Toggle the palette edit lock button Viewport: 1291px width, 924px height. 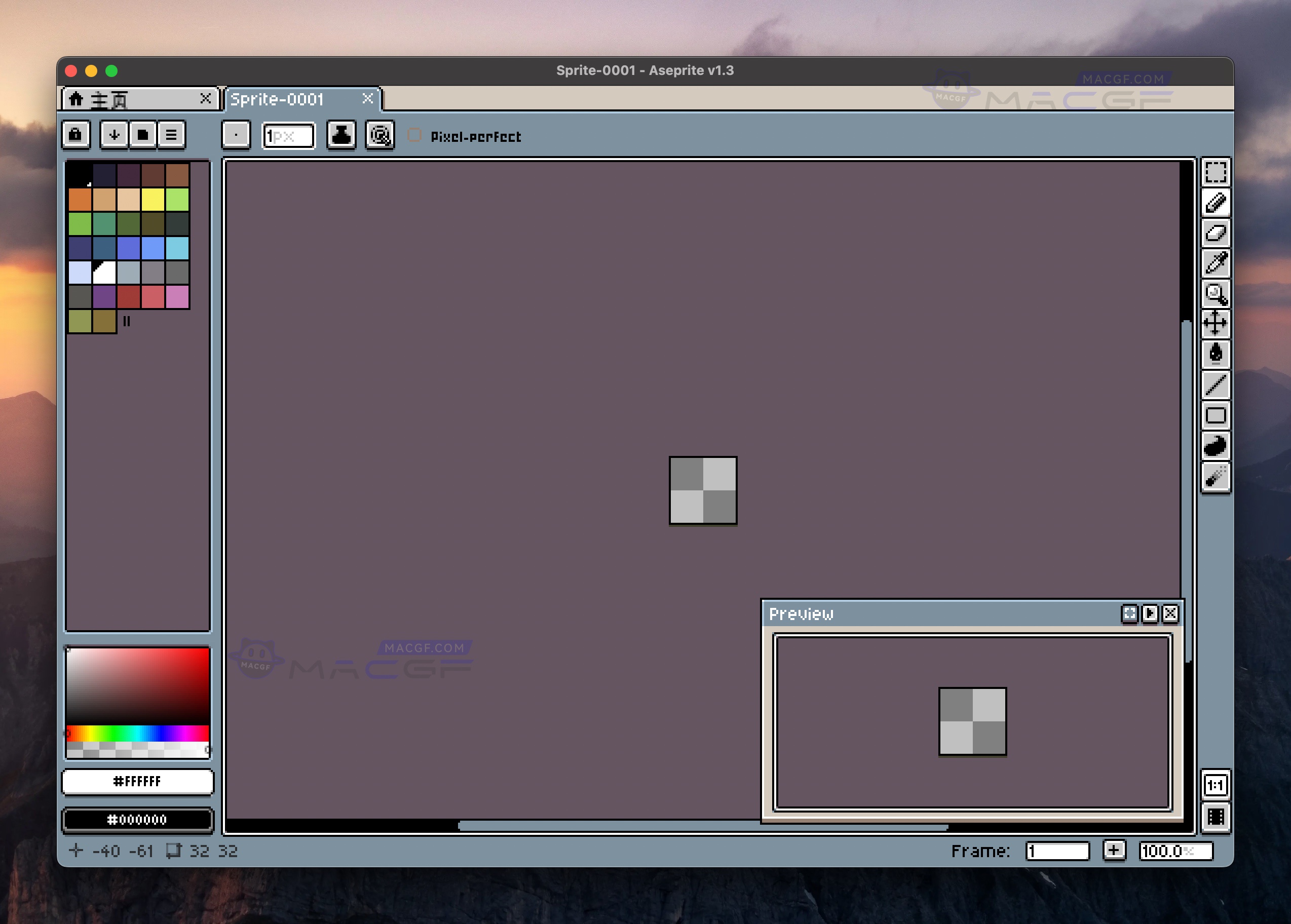75,135
